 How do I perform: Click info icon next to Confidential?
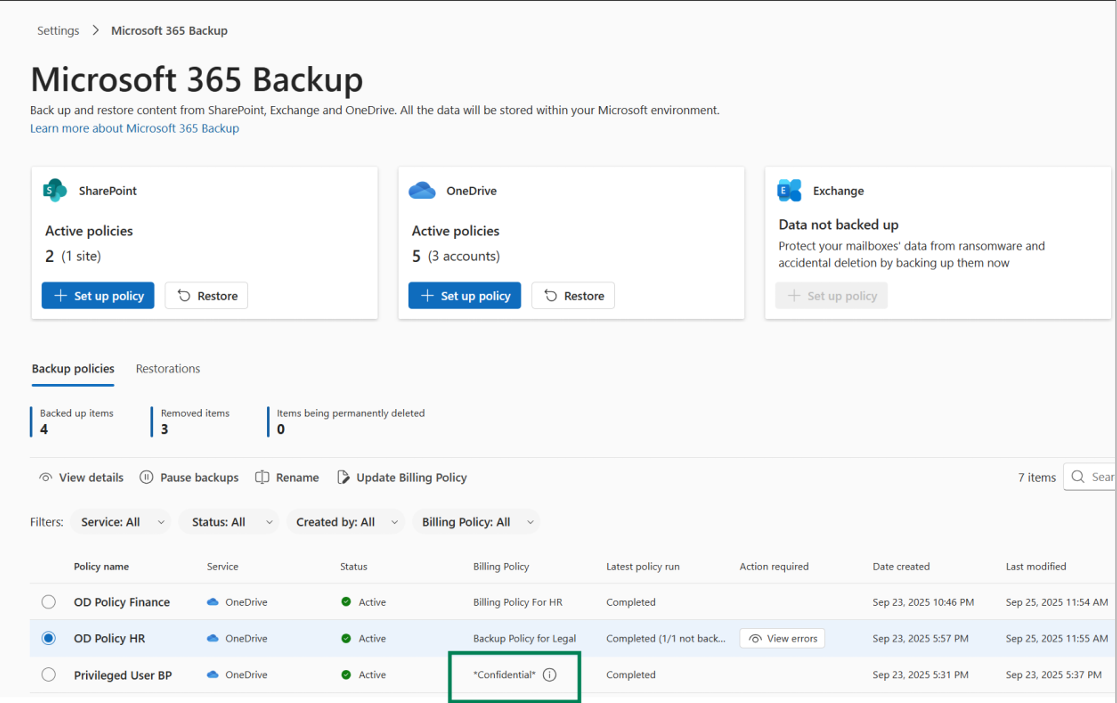pos(549,675)
